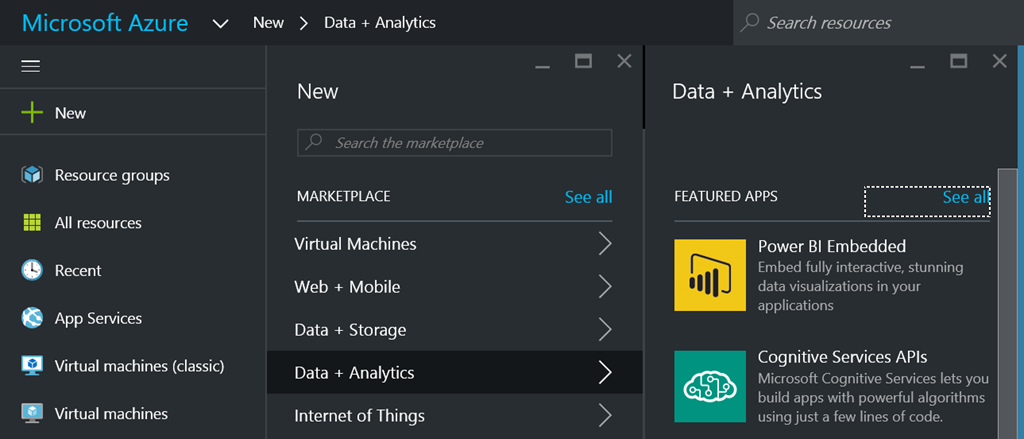Click the New breadcrumb in header
Image resolution: width=1024 pixels, height=439 pixels.
268,22
